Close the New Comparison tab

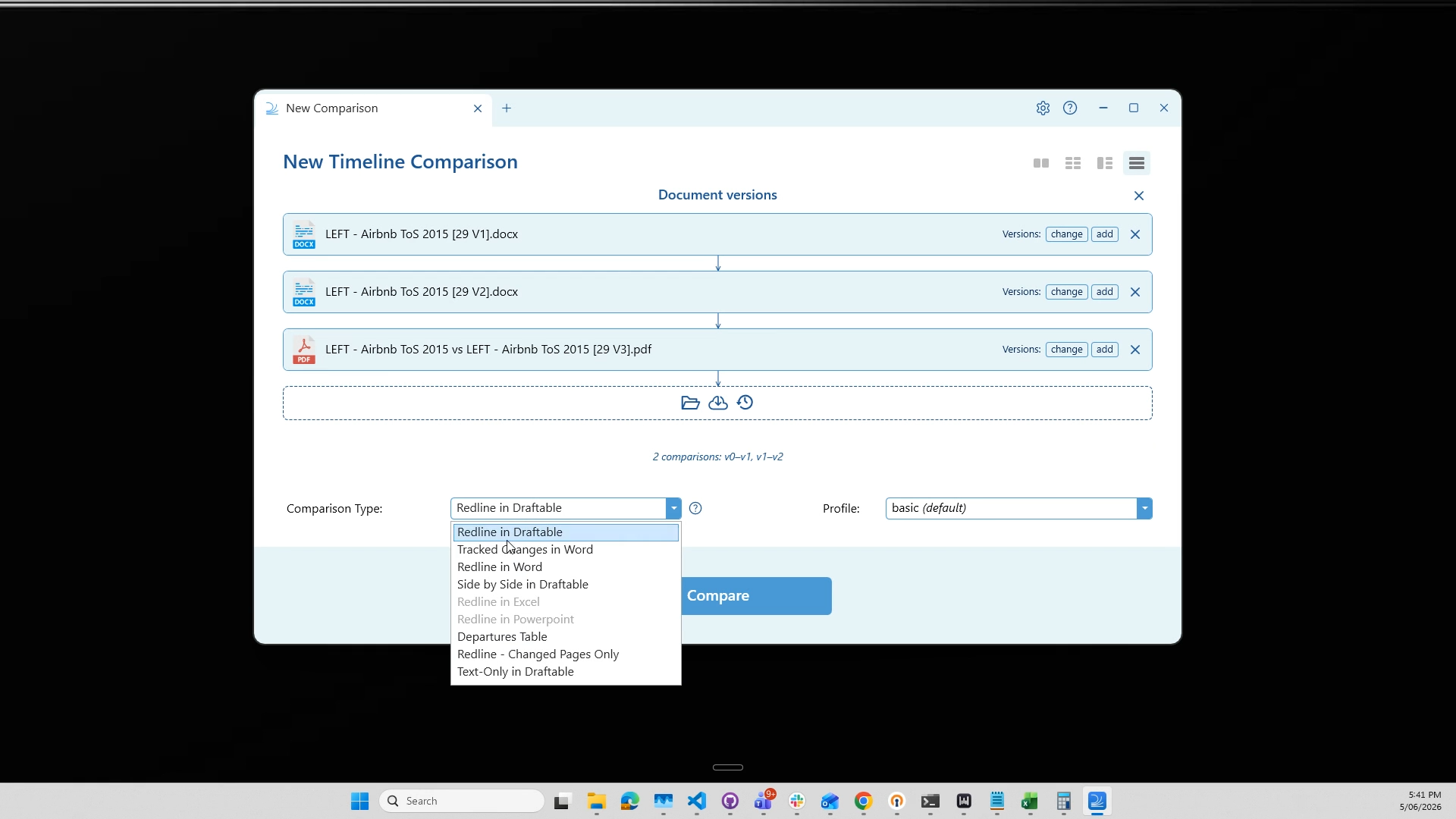click(x=478, y=108)
